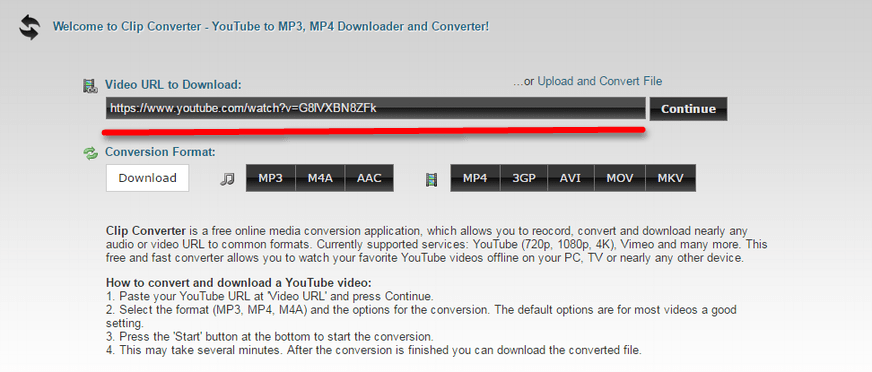Choose MKV conversion format
This screenshot has height=372, width=872.
(671, 178)
